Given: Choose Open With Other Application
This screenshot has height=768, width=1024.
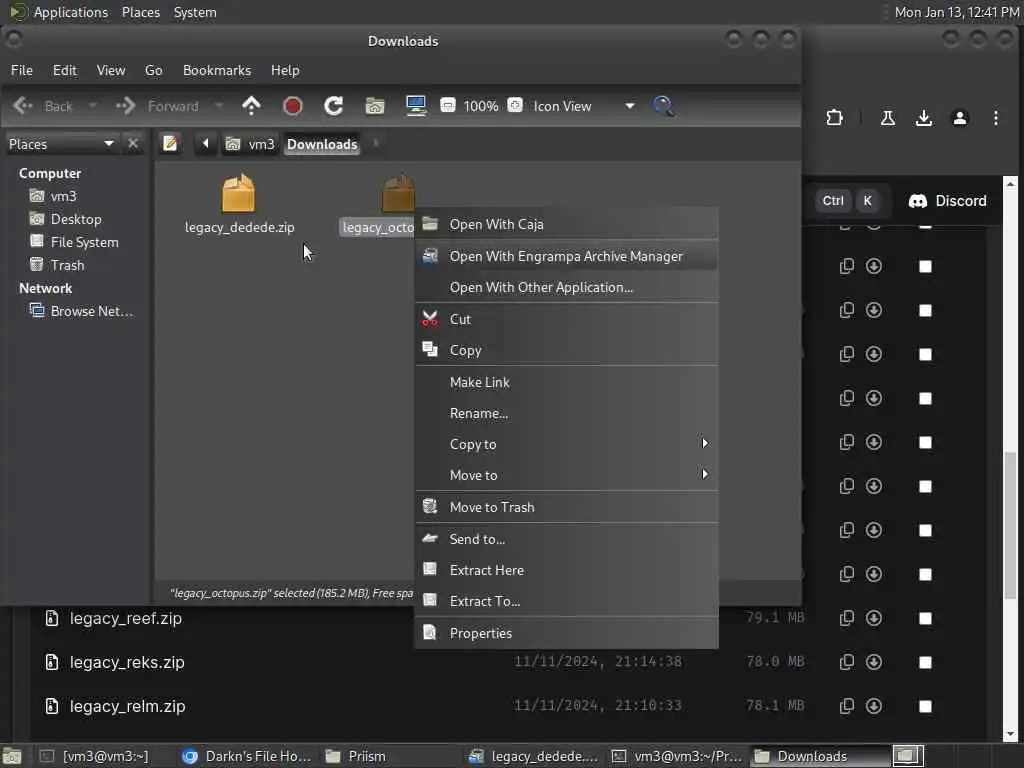Looking at the screenshot, I should coord(566,287).
